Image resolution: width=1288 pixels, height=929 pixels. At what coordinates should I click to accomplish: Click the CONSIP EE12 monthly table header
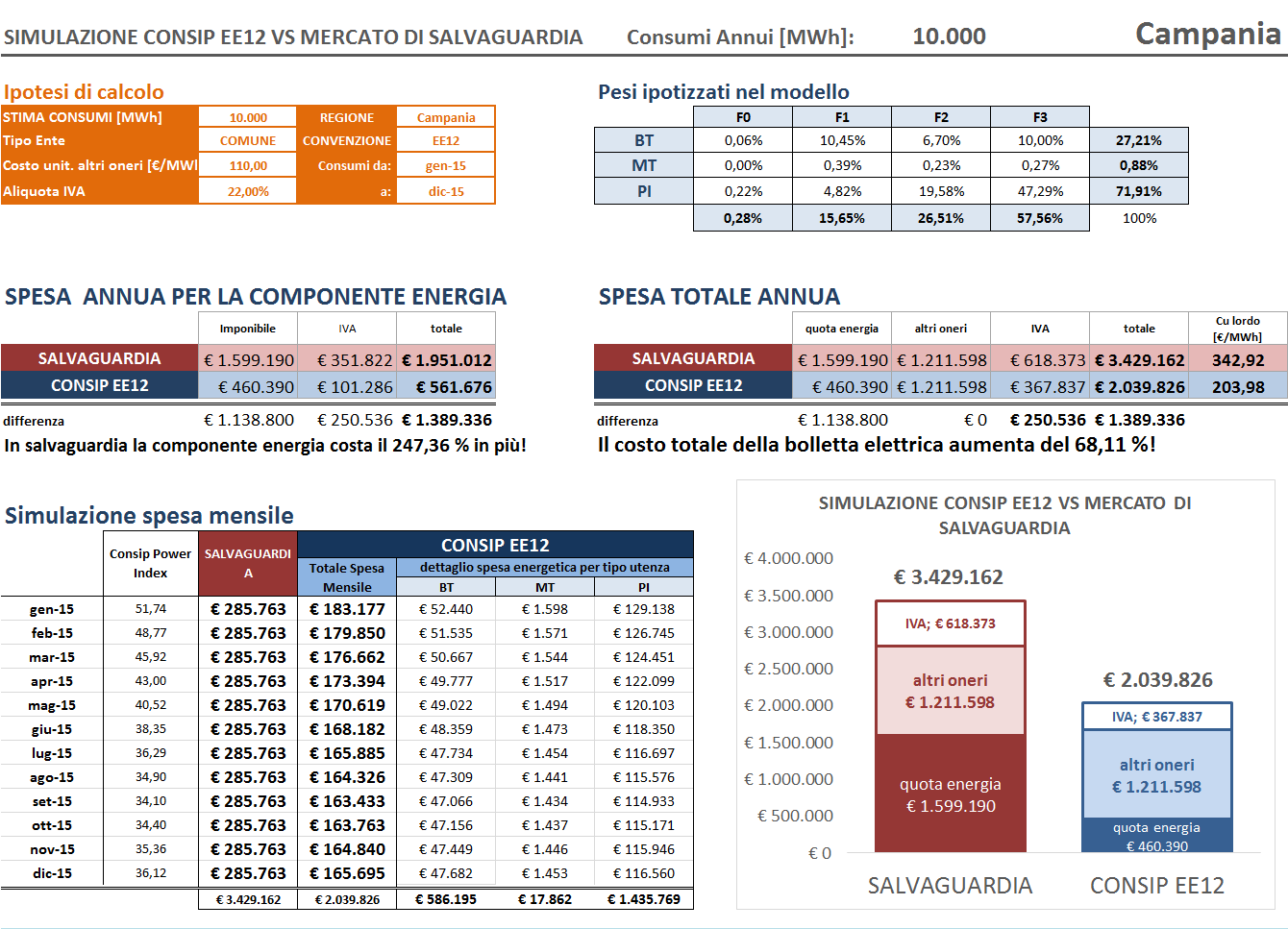pyautogui.click(x=495, y=545)
